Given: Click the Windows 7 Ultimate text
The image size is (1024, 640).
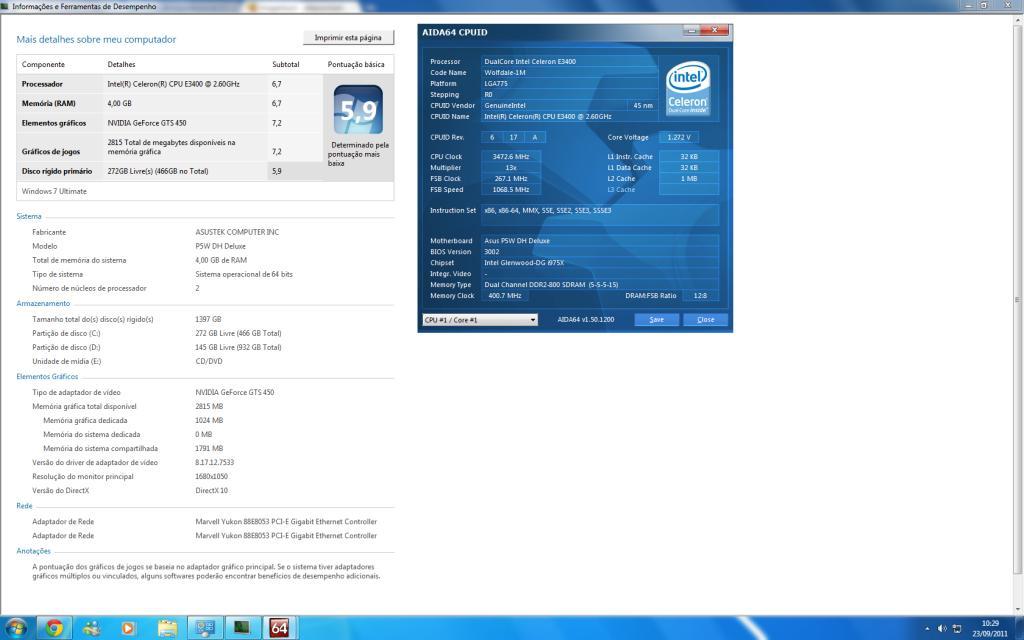Looking at the screenshot, I should coord(54,191).
